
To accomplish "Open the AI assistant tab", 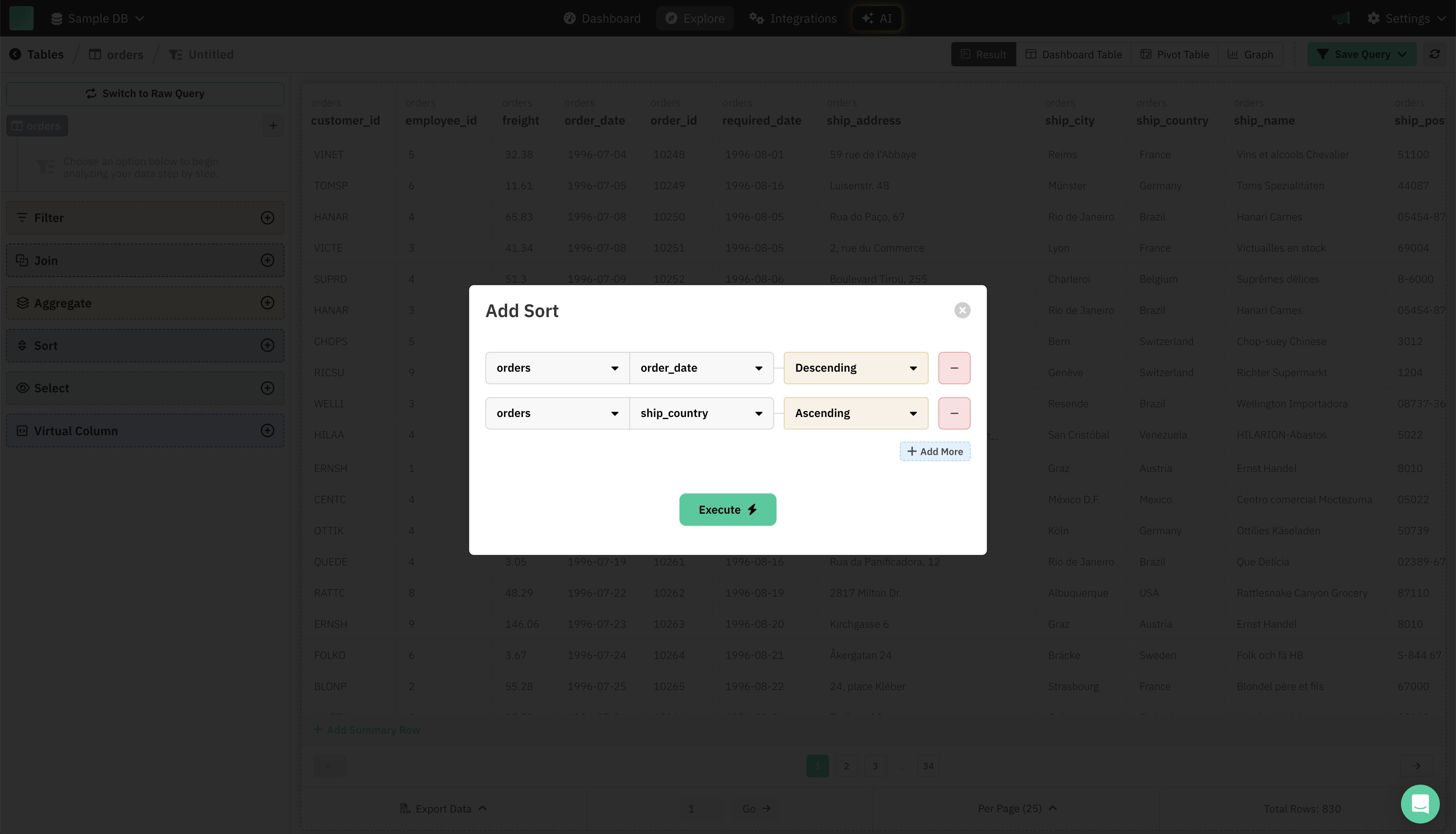I will tap(877, 18).
